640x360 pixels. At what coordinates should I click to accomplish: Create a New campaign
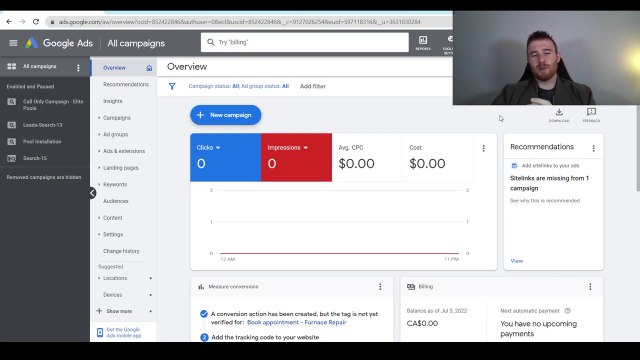pos(225,115)
